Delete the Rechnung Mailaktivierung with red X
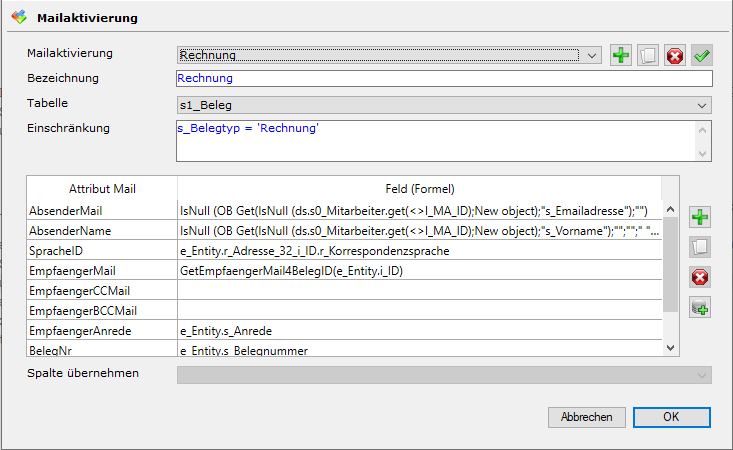733x450 pixels. 675,56
